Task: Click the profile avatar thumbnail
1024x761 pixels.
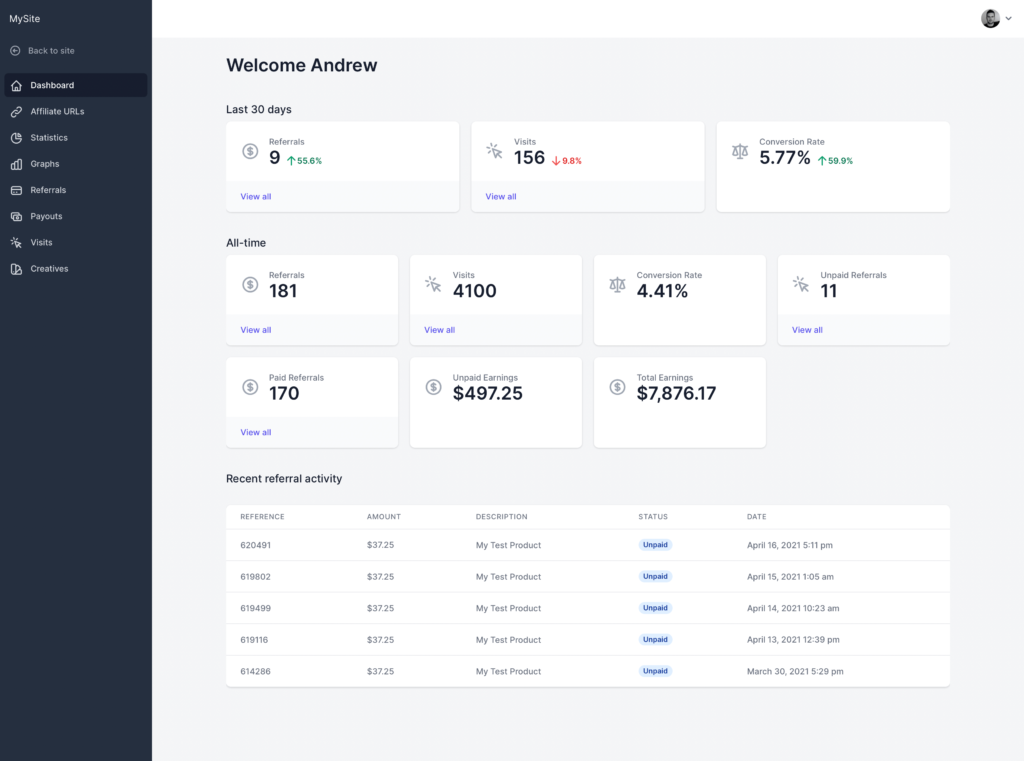Action: (x=989, y=18)
